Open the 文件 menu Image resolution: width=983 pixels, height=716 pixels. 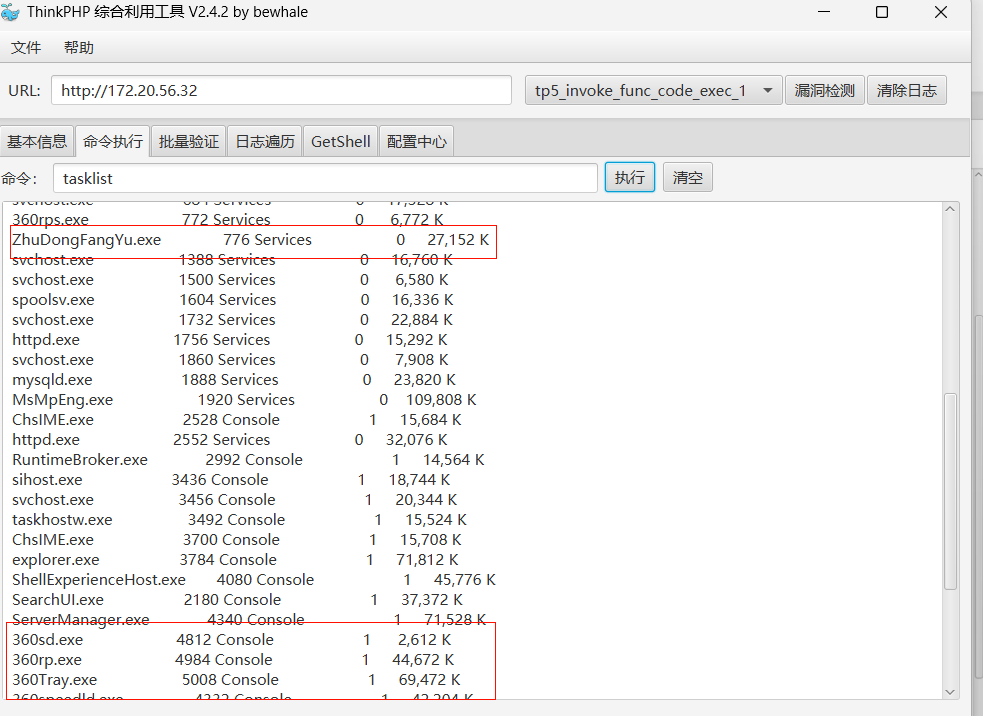click(26, 48)
